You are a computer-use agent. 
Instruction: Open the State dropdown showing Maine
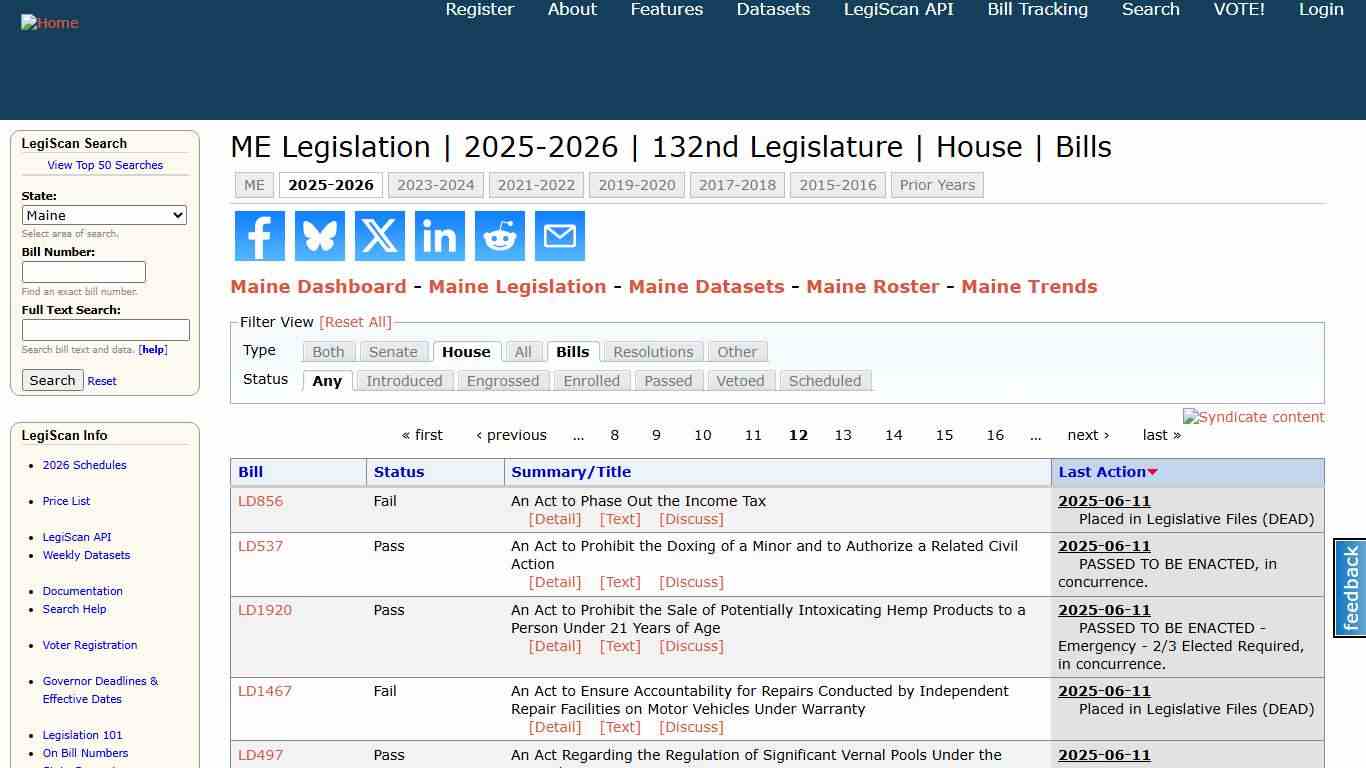104,215
